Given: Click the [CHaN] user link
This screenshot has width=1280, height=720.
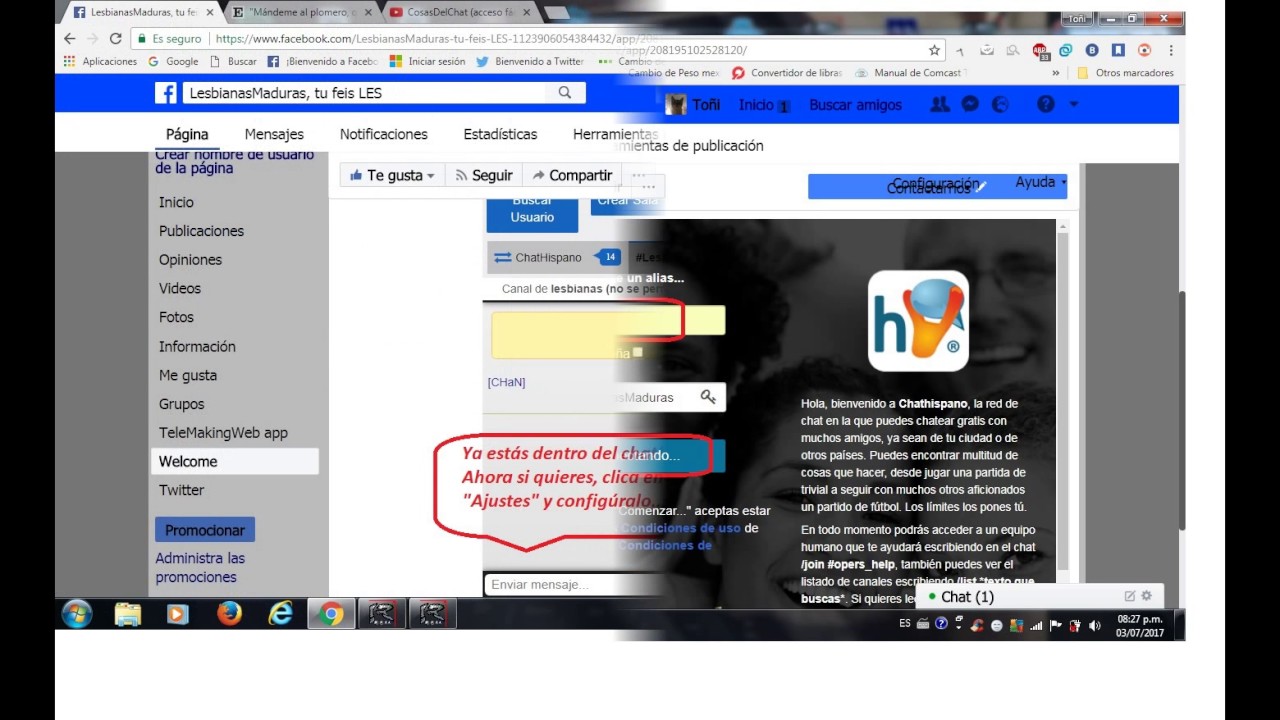Looking at the screenshot, I should click(x=506, y=382).
